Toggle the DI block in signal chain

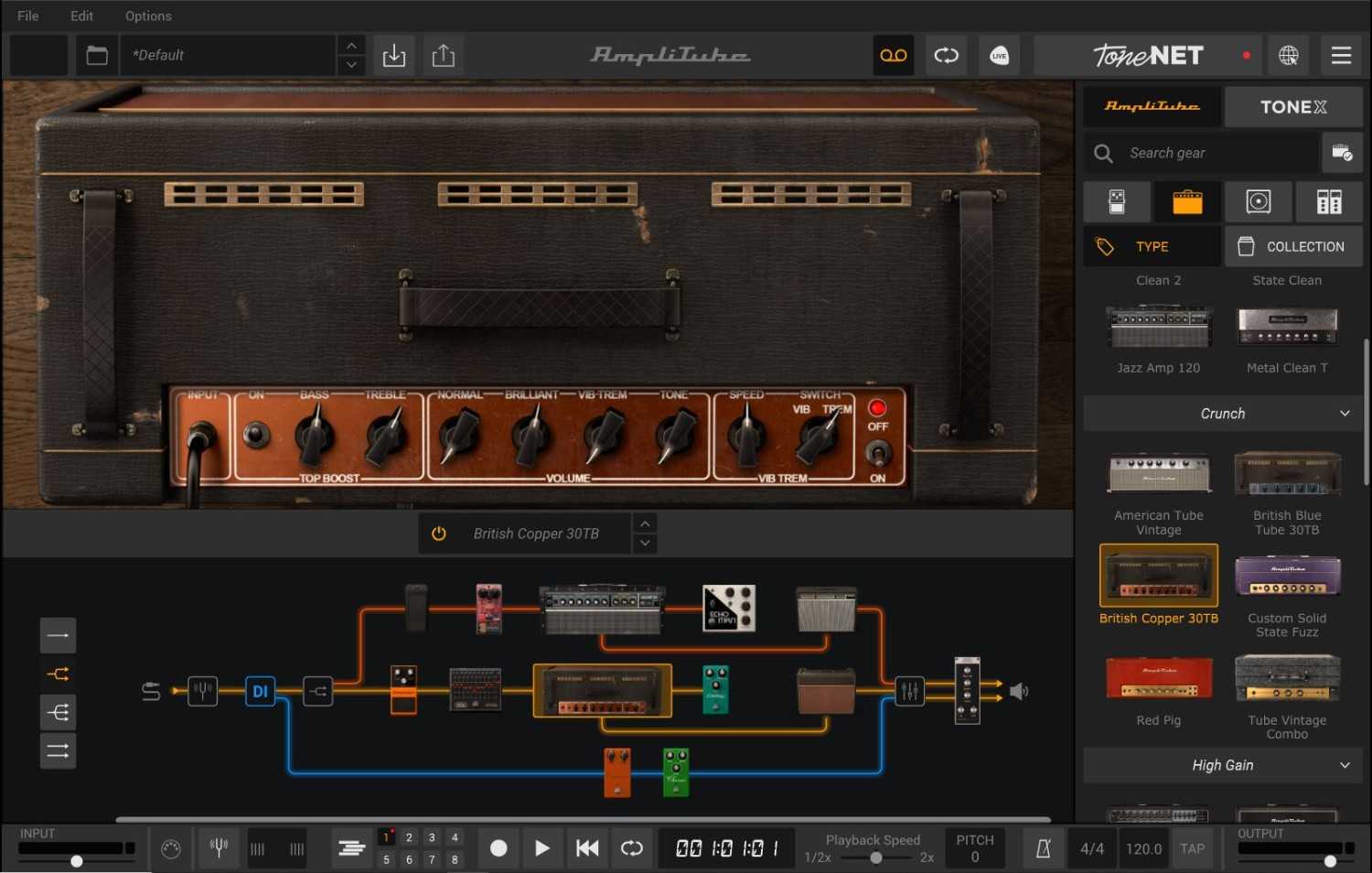260,691
